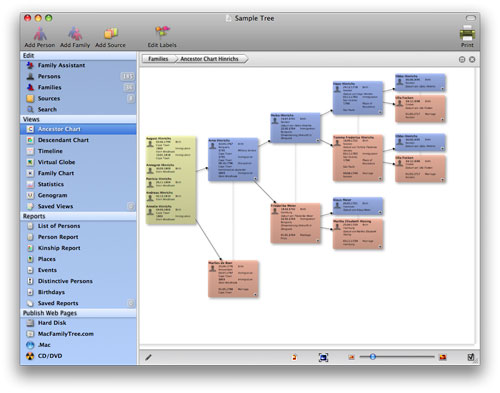Select the Arne Hinrichs chart node

tap(233, 159)
